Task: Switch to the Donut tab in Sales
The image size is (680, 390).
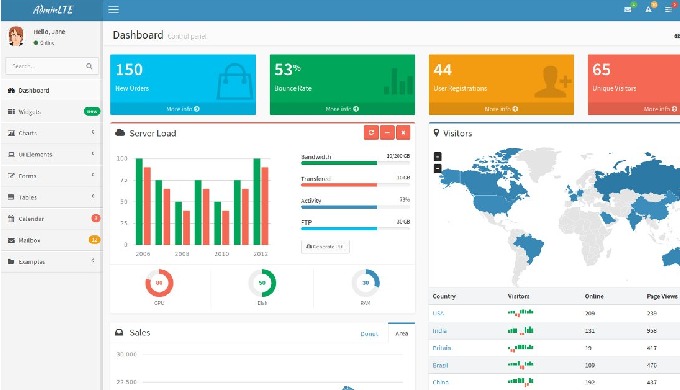Action: pyautogui.click(x=369, y=334)
